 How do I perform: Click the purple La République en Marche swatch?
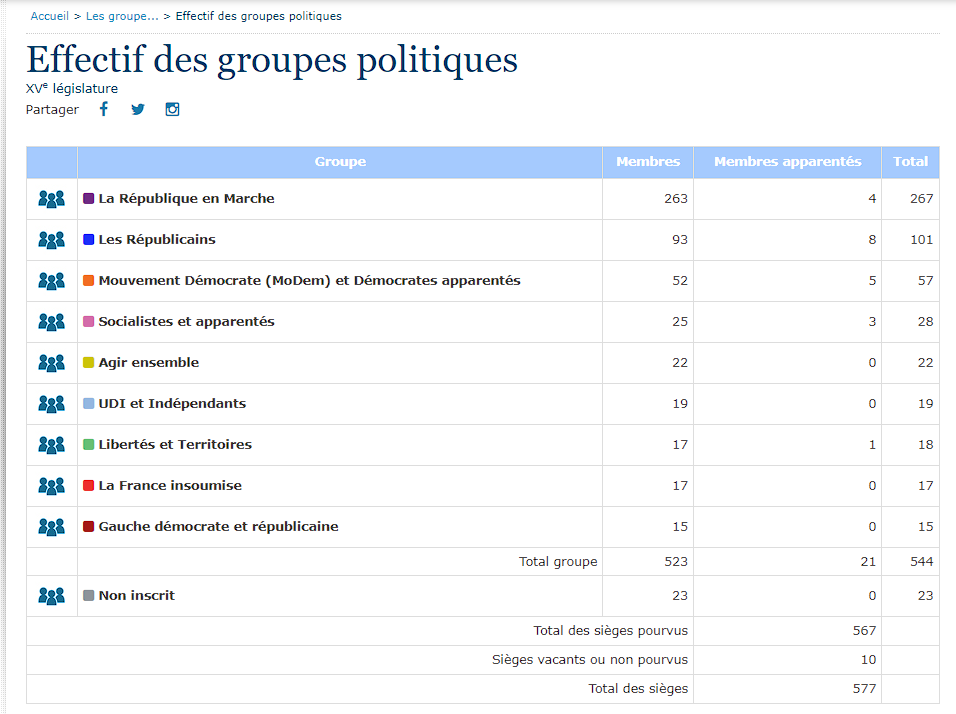[89, 199]
